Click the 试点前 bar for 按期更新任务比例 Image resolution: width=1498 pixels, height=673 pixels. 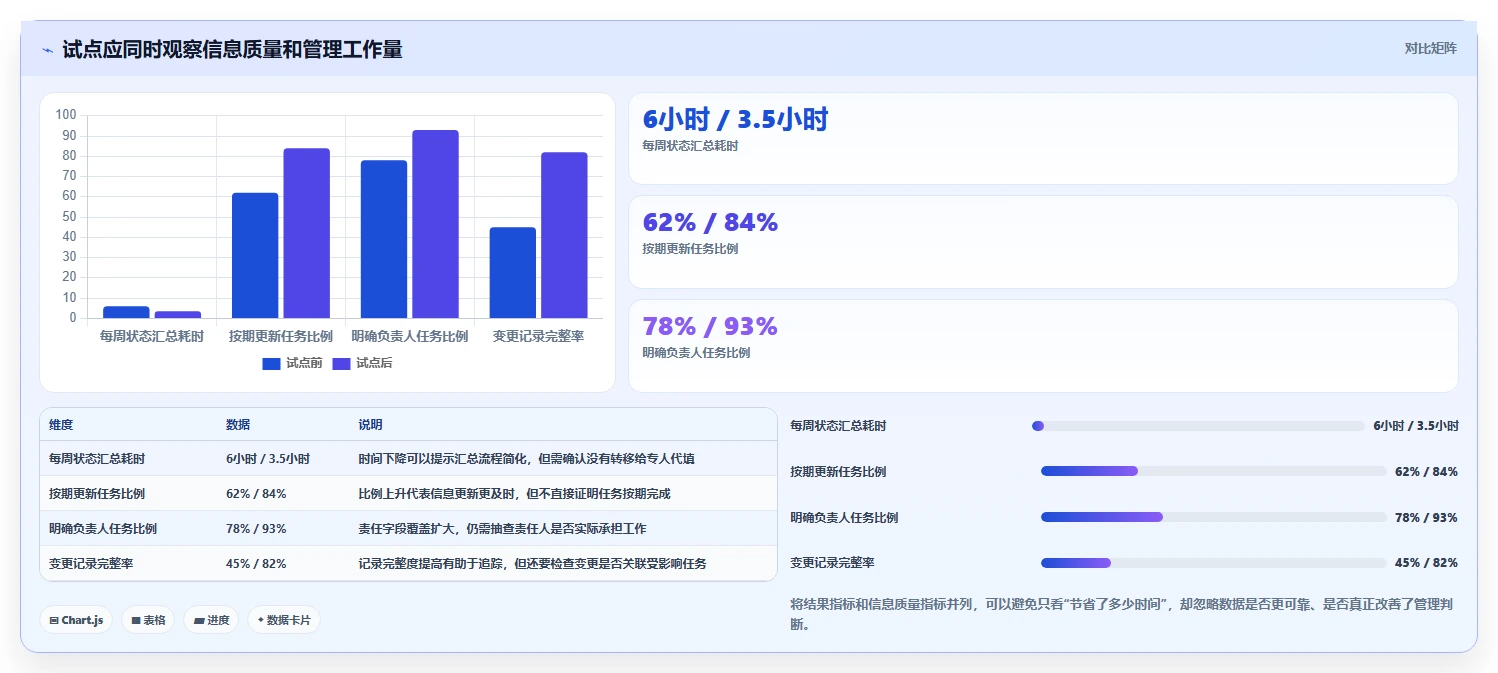pyautogui.click(x=255, y=255)
